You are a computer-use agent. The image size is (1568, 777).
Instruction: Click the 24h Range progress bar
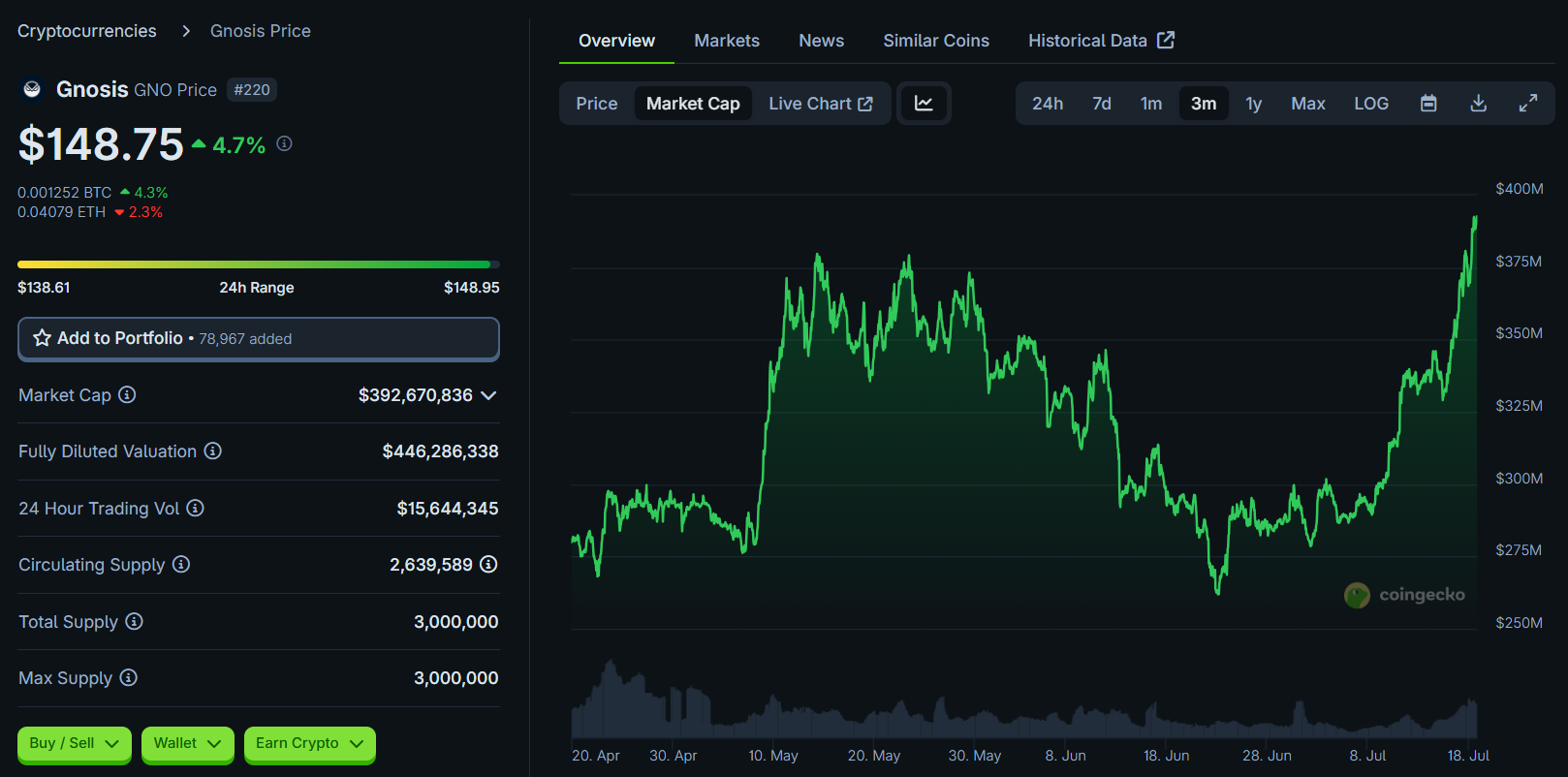coord(258,264)
